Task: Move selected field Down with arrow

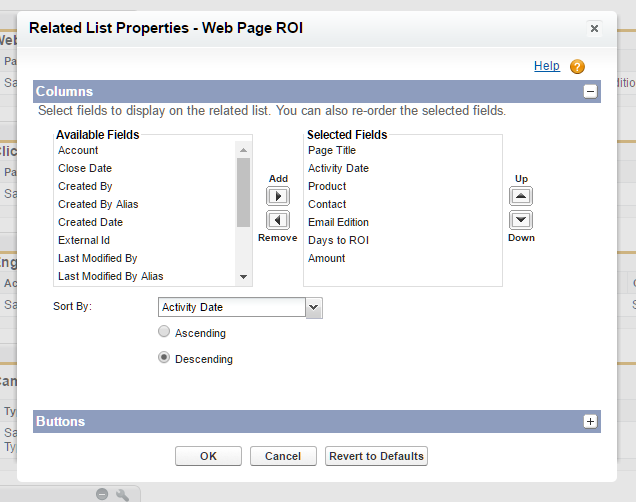Action: point(521,220)
